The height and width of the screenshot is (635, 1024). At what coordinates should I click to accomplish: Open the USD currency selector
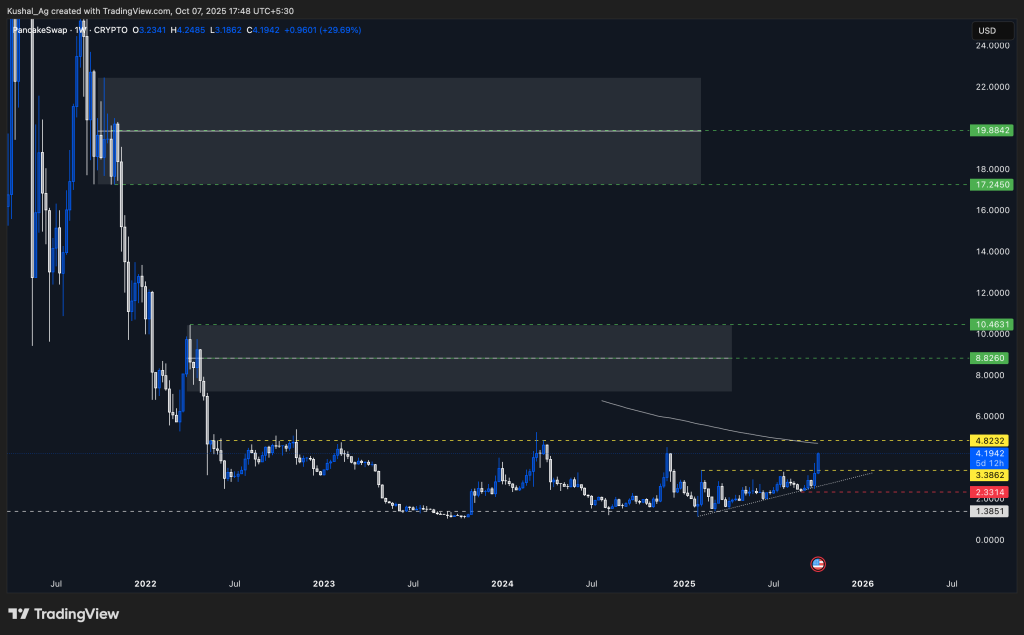993,31
